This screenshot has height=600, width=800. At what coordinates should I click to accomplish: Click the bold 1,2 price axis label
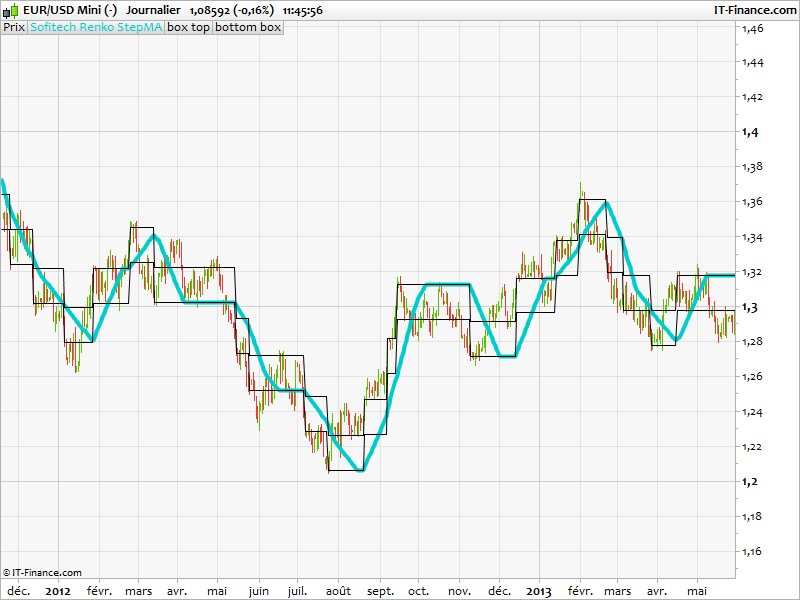coord(750,482)
